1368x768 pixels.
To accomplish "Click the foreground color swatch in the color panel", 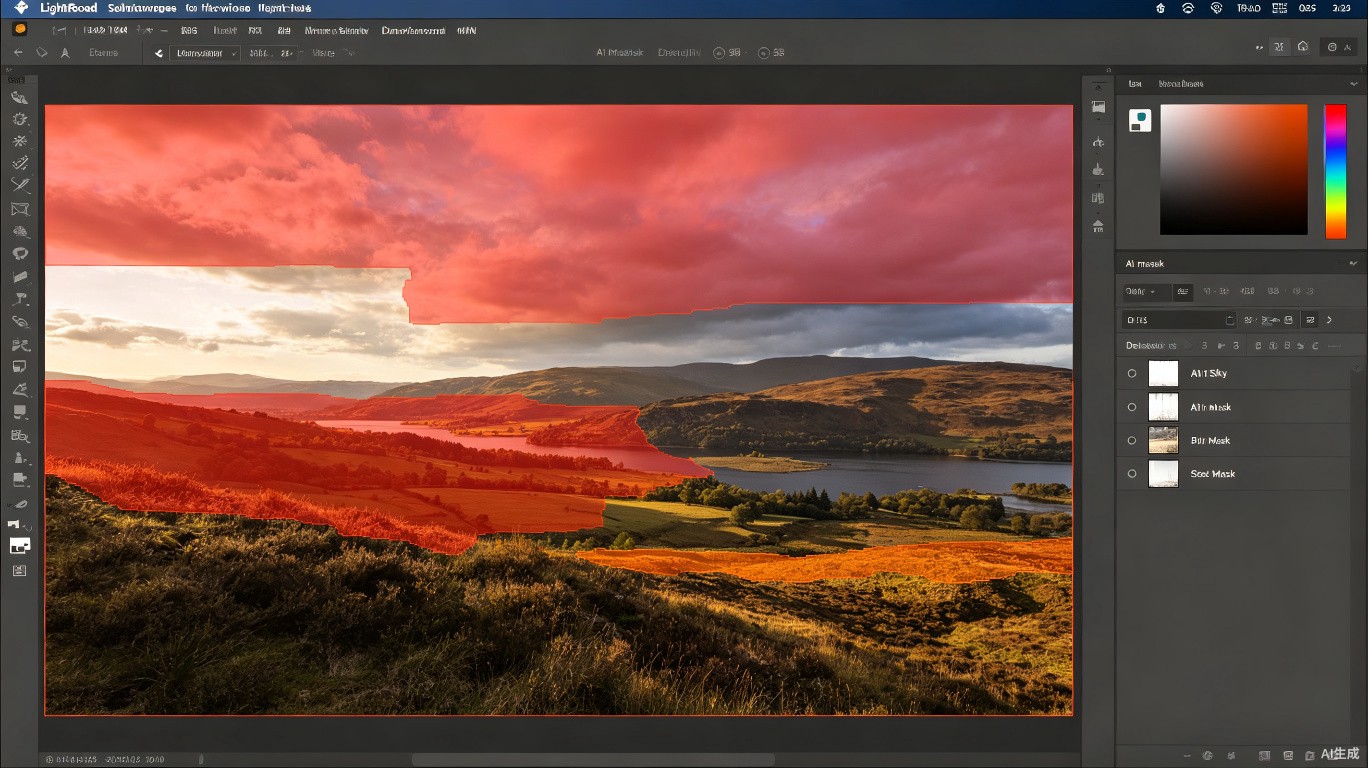I will (x=1140, y=121).
